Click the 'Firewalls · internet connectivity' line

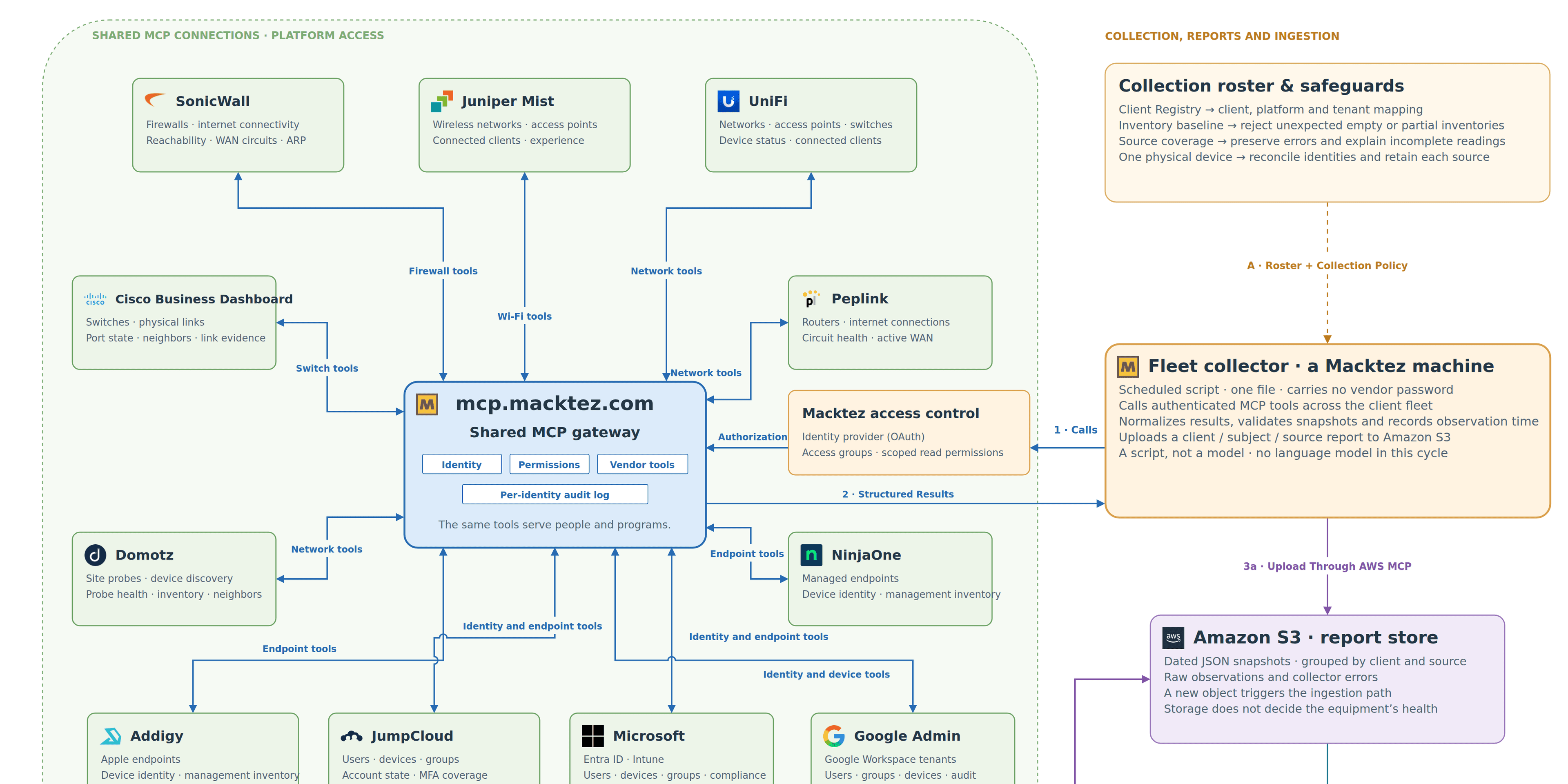click(222, 124)
